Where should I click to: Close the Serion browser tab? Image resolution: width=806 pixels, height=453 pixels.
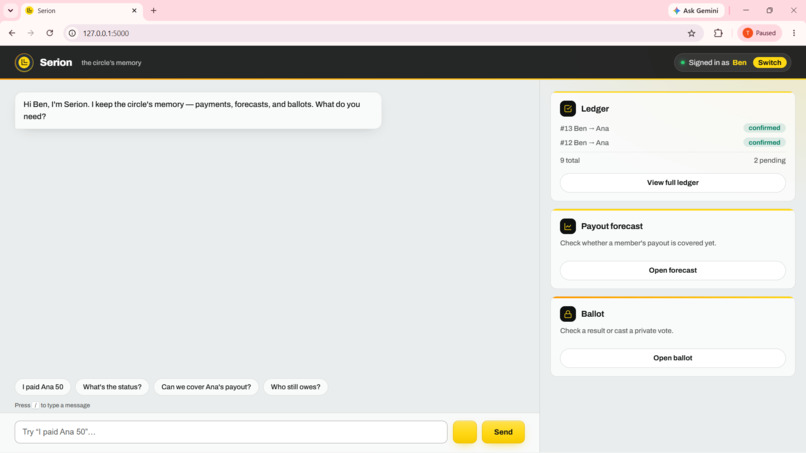pos(134,10)
